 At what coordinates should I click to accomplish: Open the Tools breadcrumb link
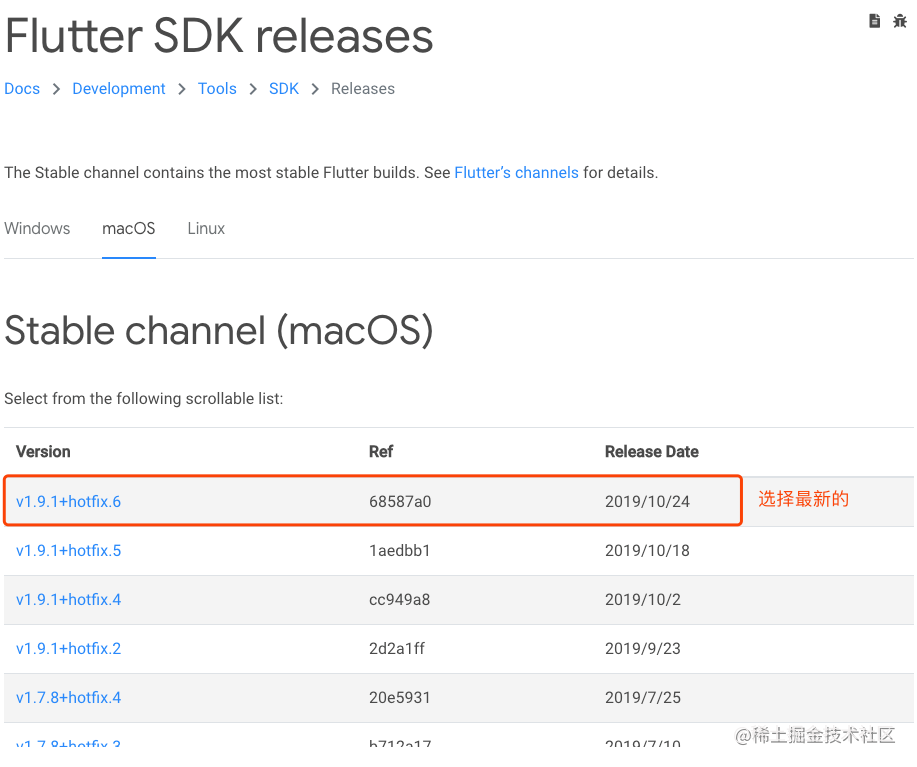click(217, 89)
